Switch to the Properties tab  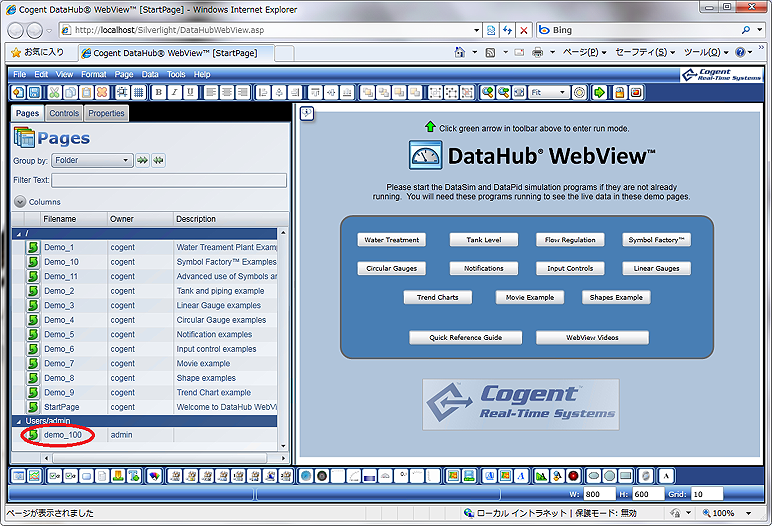106,113
